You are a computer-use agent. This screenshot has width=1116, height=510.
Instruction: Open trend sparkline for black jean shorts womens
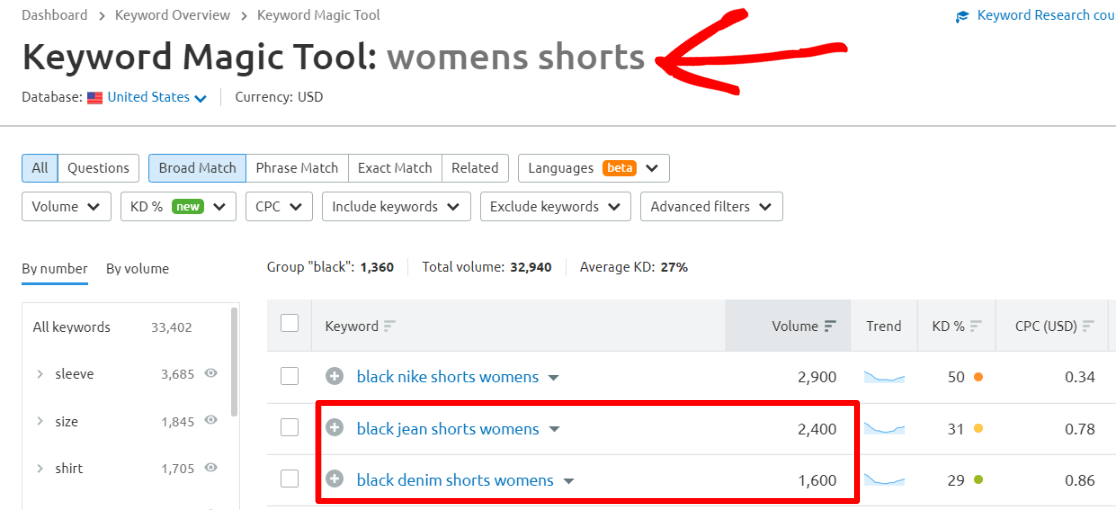pyautogui.click(x=884, y=428)
